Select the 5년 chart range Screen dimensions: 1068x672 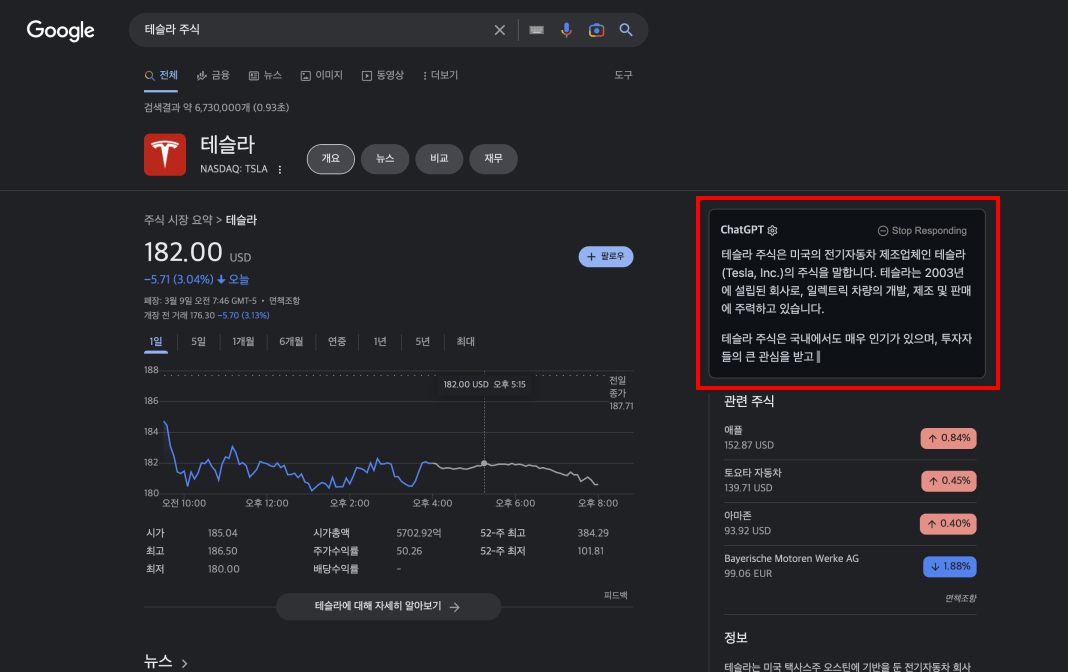(x=422, y=342)
